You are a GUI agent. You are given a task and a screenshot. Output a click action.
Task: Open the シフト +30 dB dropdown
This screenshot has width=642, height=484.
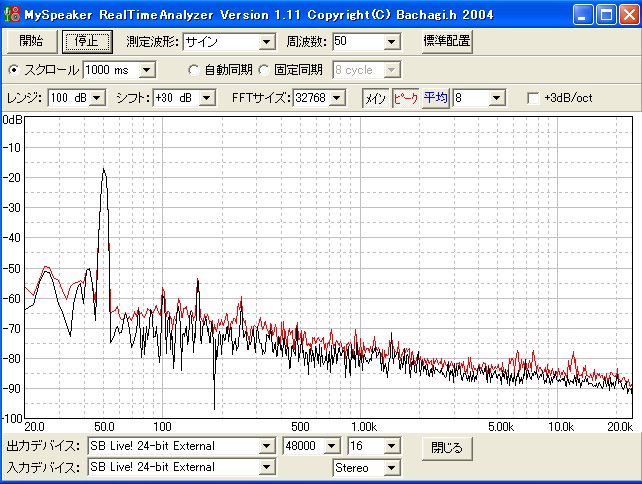click(x=207, y=98)
